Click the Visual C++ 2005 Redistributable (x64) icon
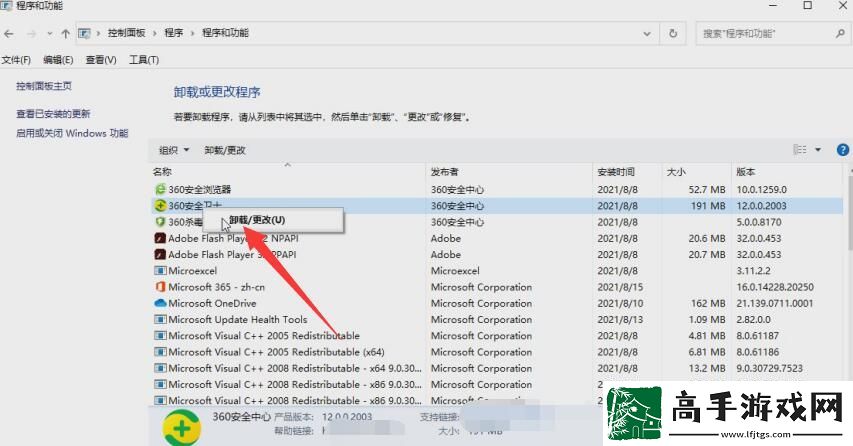The height and width of the screenshot is (446, 853). [160, 352]
